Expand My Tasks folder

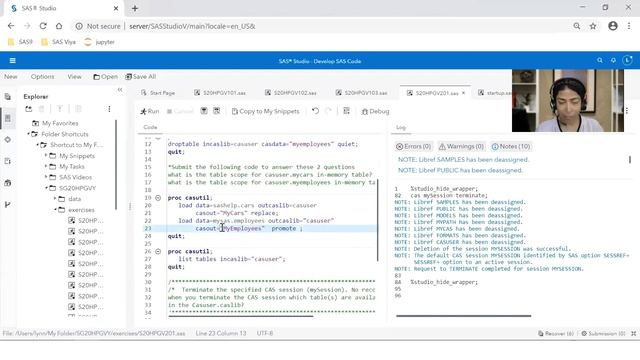coord(46,166)
